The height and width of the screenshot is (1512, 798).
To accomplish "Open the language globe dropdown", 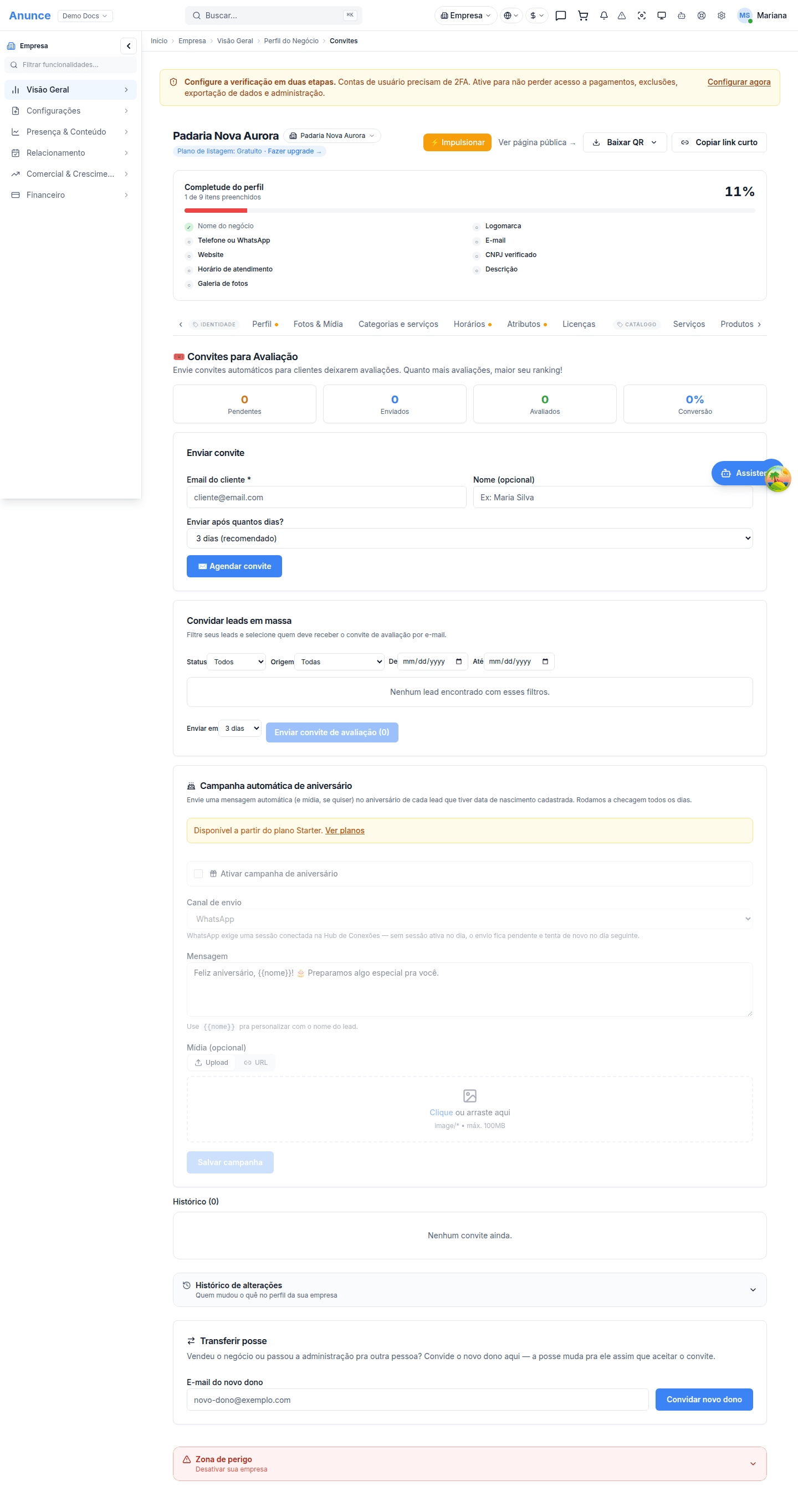I will pyautogui.click(x=511, y=16).
